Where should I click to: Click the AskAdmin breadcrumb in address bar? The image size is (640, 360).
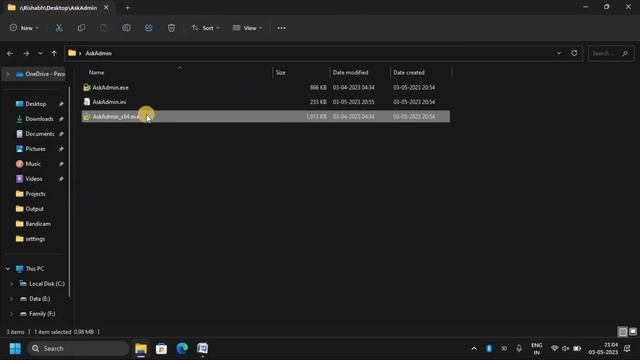coord(98,53)
